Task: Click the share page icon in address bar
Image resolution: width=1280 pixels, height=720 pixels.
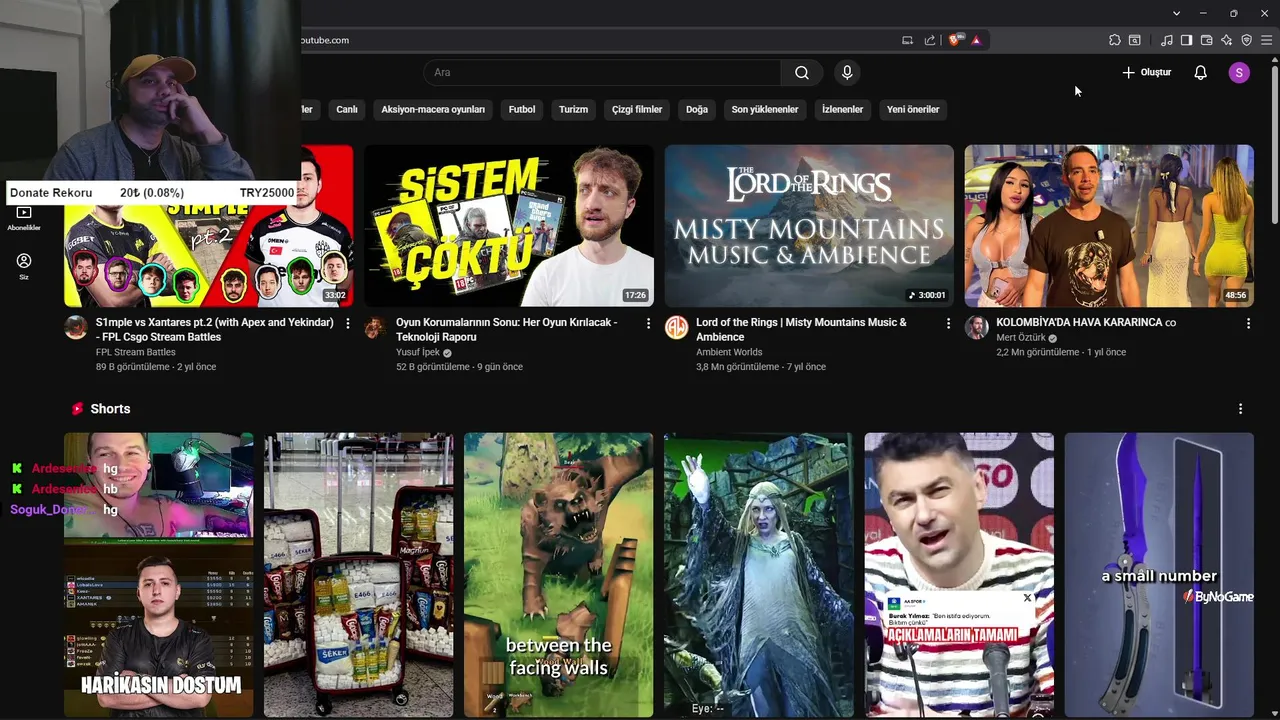Action: [930, 40]
